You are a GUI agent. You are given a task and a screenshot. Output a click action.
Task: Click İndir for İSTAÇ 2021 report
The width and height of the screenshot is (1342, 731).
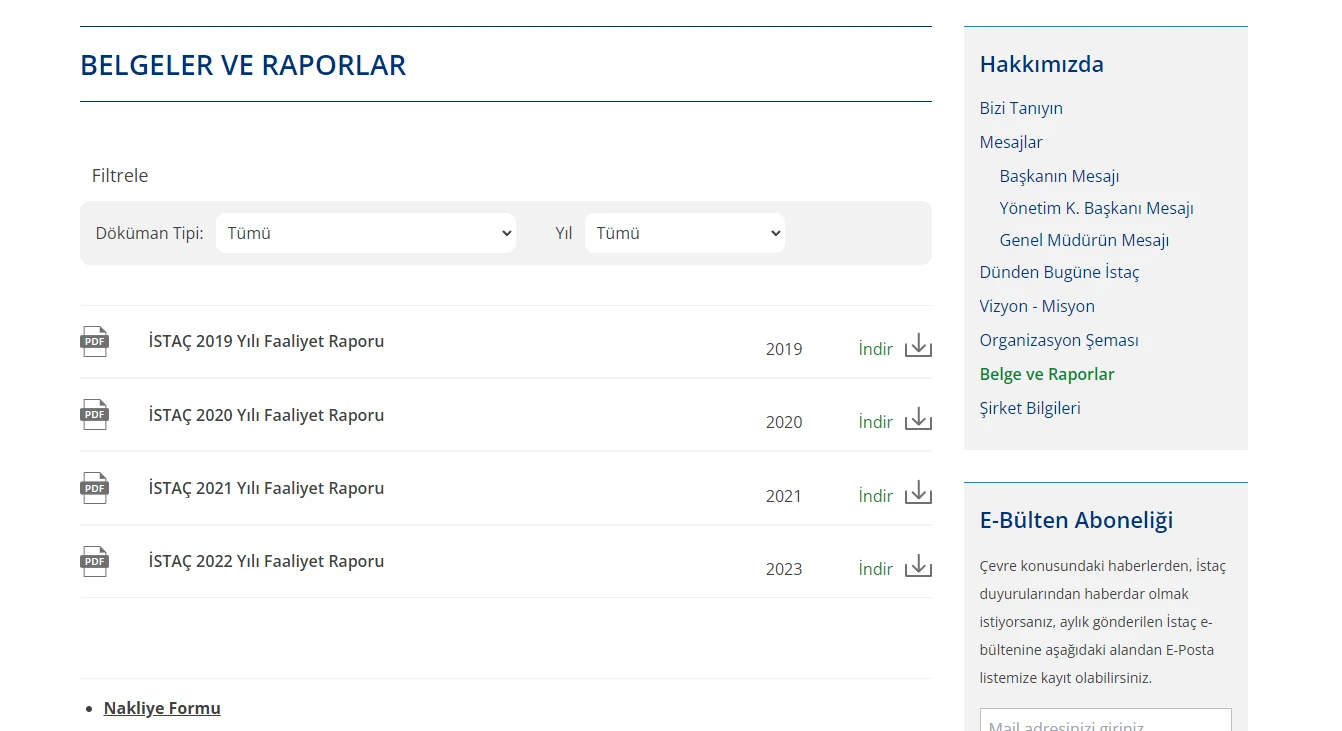click(x=875, y=496)
